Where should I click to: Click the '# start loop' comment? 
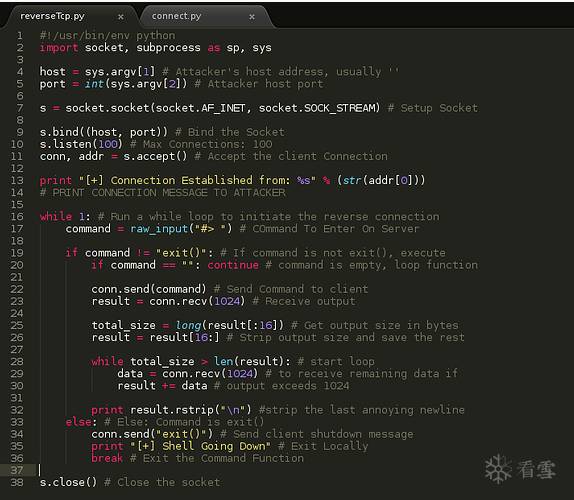[336, 362]
